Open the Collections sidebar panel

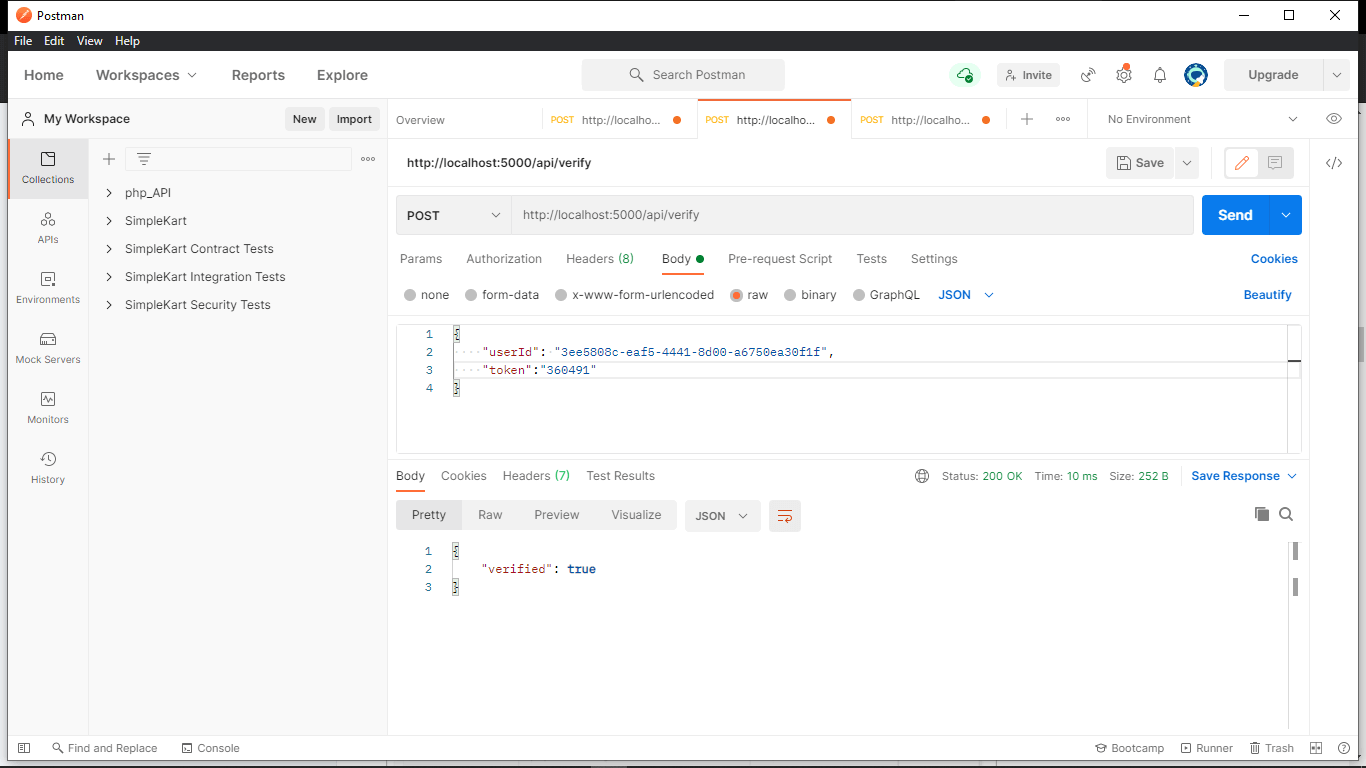tap(48, 168)
